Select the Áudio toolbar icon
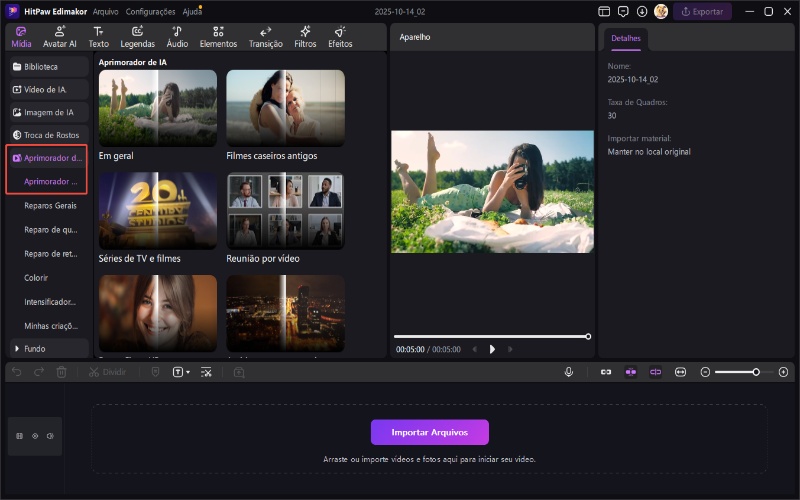This screenshot has width=800, height=500. click(177, 37)
